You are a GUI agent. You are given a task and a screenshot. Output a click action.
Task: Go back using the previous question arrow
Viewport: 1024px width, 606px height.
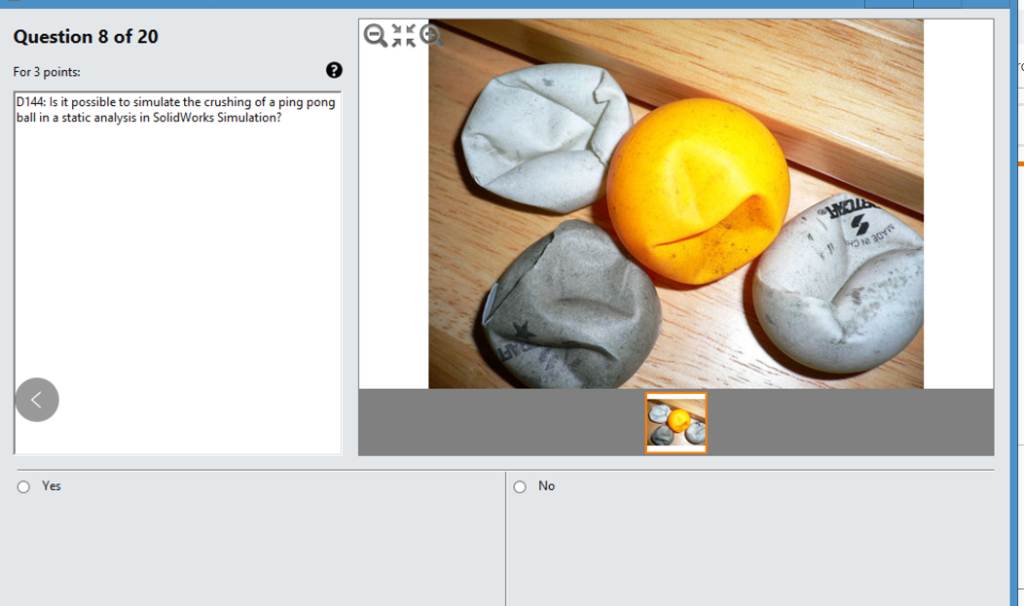(x=36, y=399)
